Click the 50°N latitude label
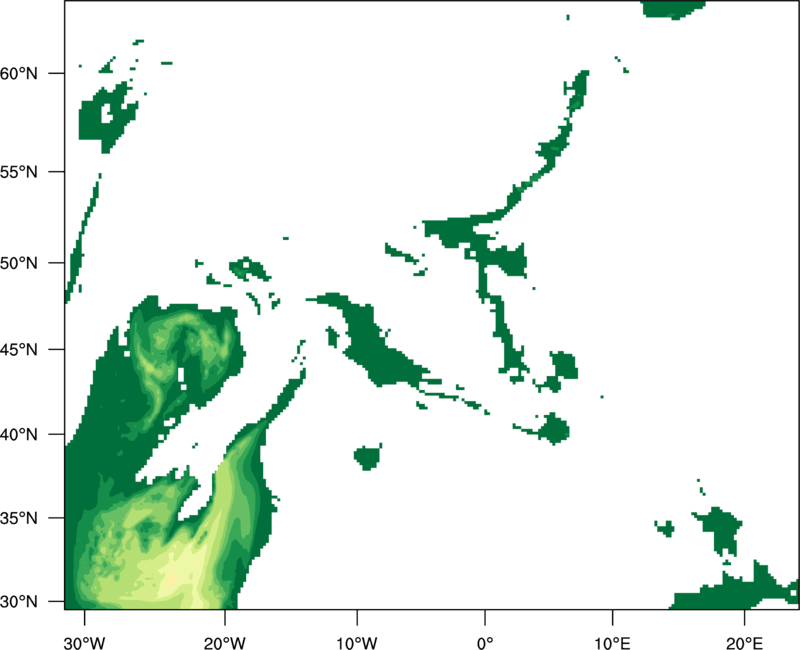 pyautogui.click(x=19, y=263)
